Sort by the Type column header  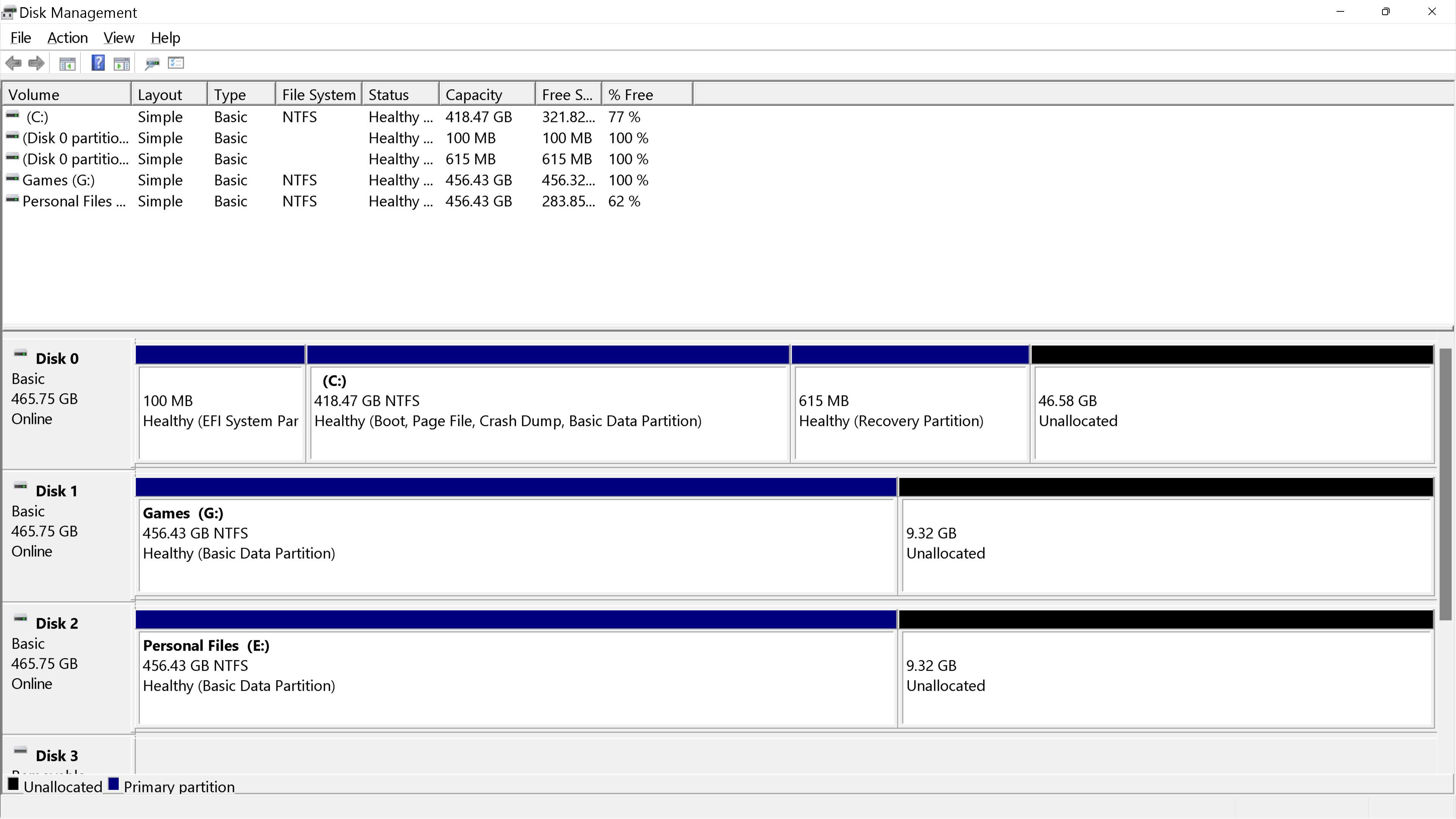pos(242,94)
